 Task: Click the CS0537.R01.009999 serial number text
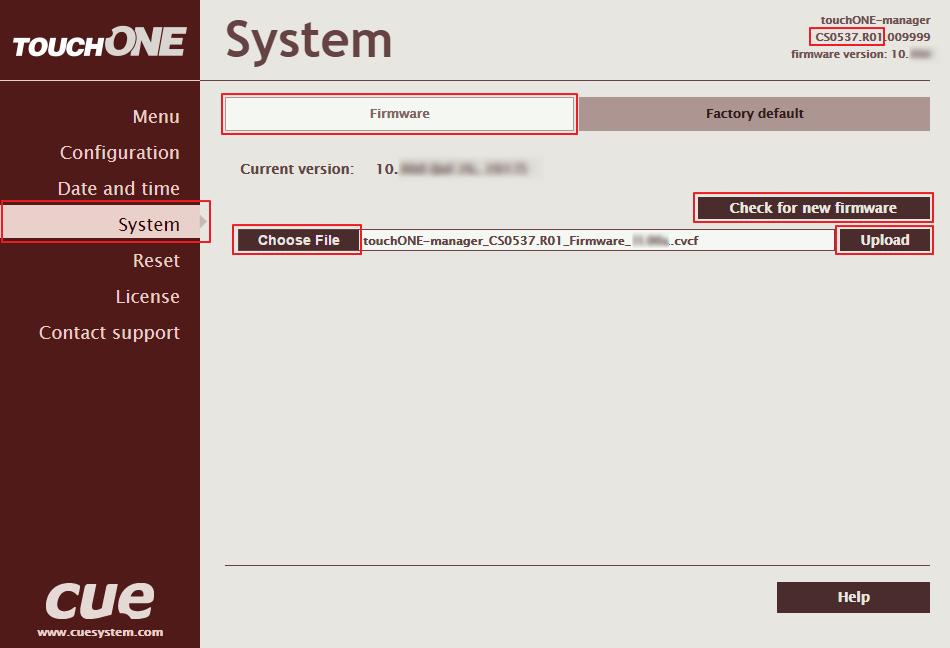[x=872, y=37]
